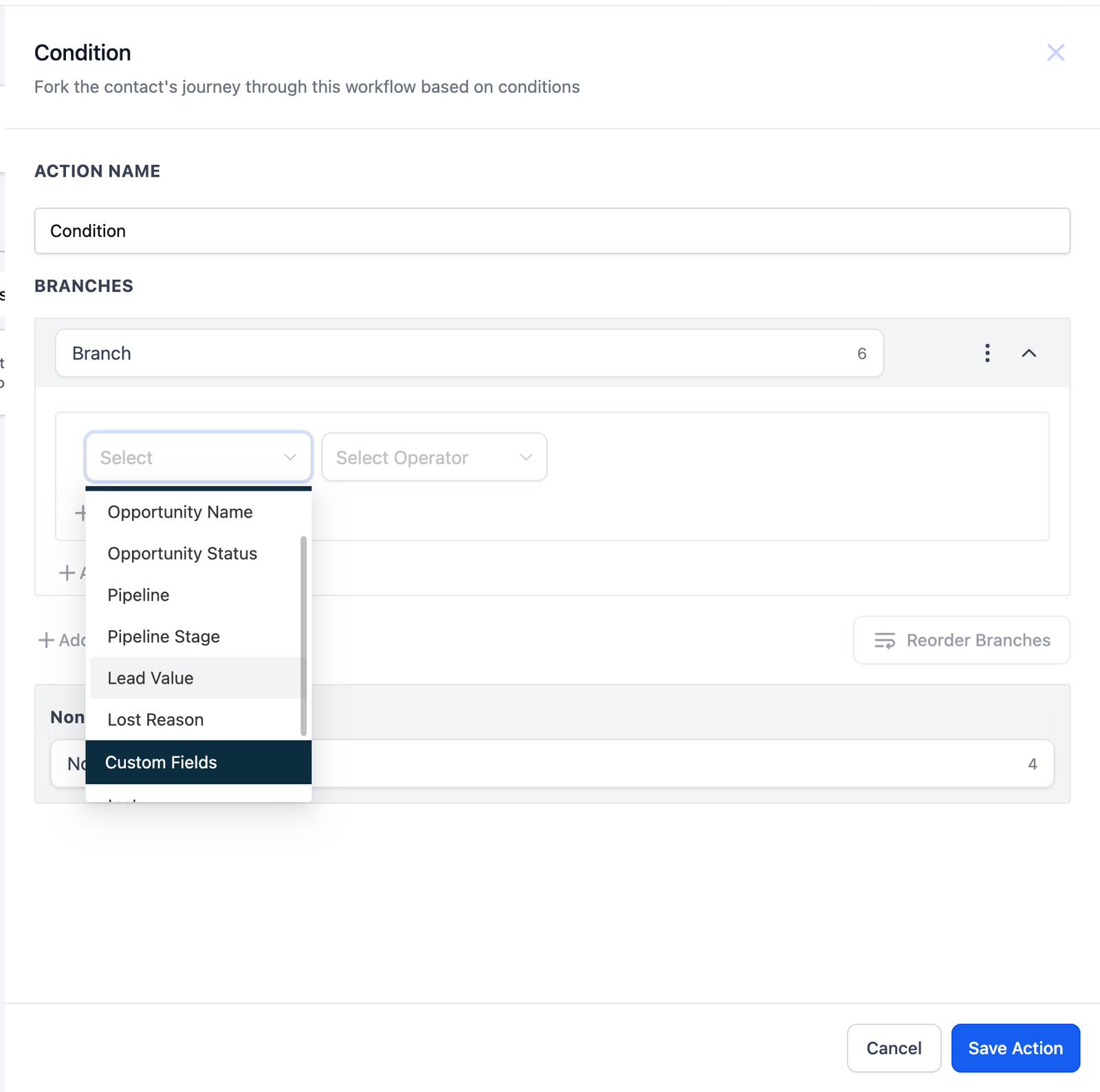Screen dimensions: 1100x1092
Task: Click the plus icon below condition group
Action: (x=67, y=572)
